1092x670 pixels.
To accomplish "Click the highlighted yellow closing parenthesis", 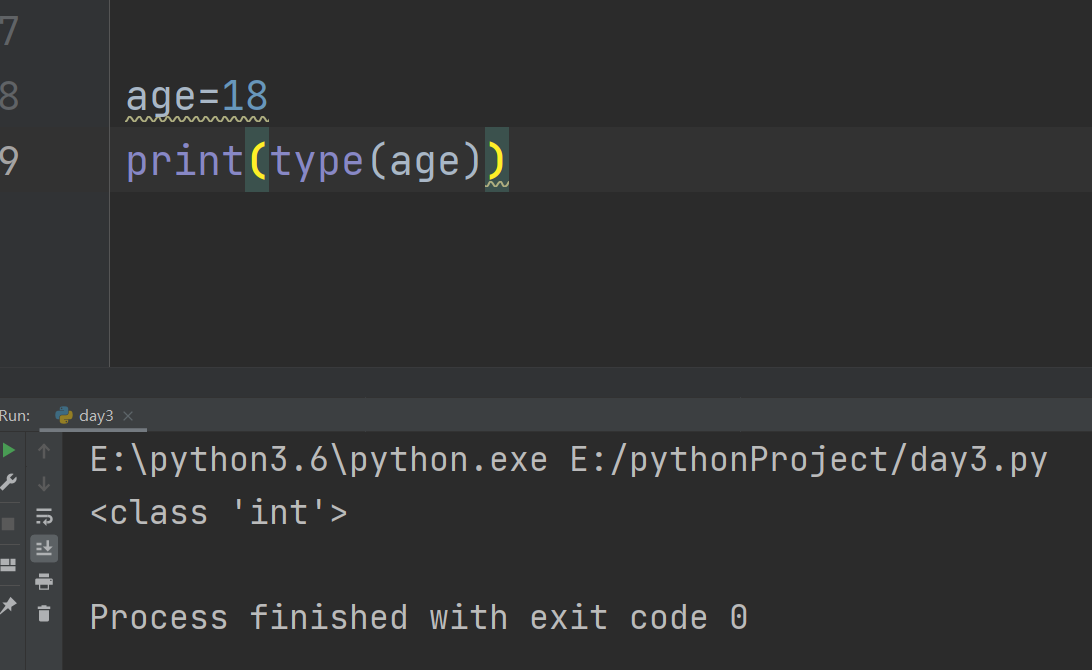I will click(x=497, y=160).
